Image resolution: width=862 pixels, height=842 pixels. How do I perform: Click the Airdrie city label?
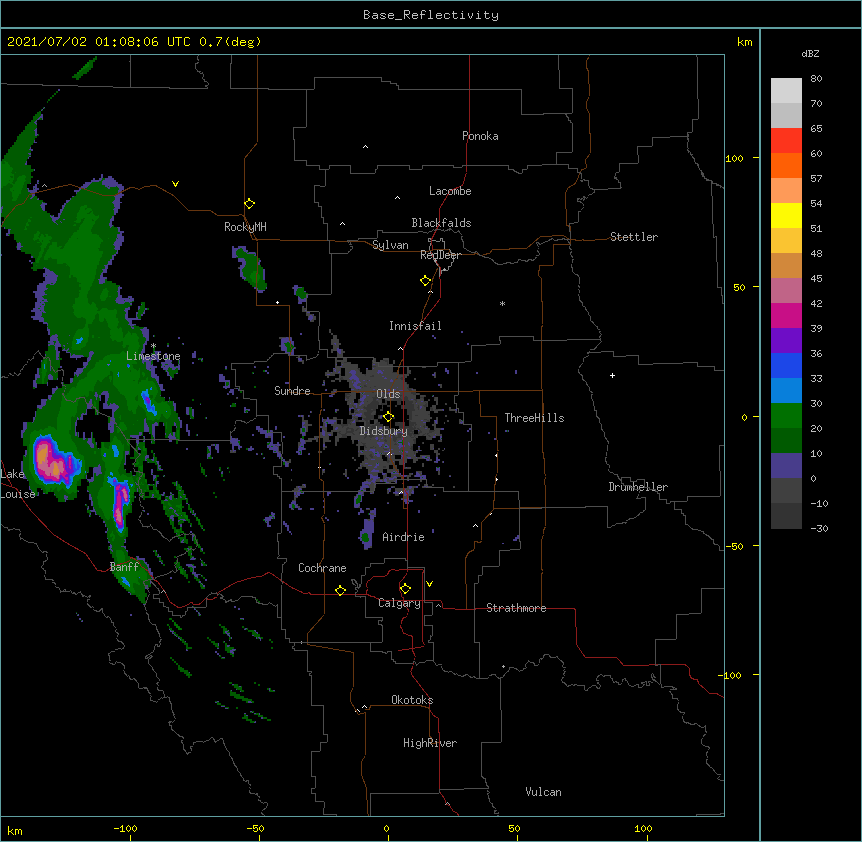403,537
